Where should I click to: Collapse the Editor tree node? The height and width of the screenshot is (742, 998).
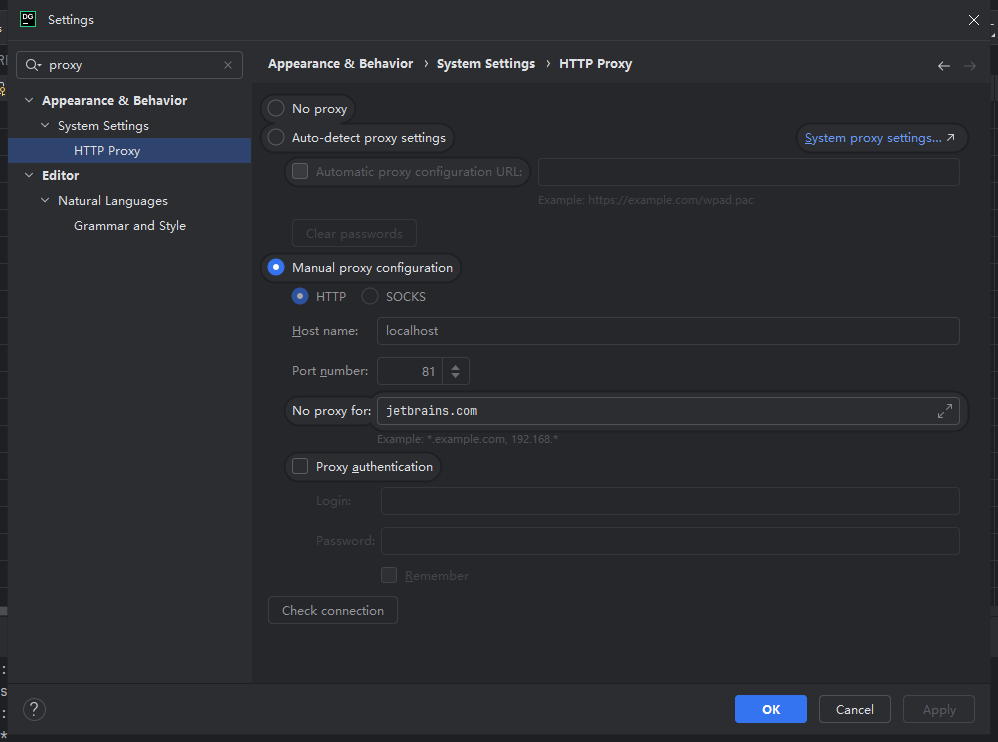tap(29, 175)
